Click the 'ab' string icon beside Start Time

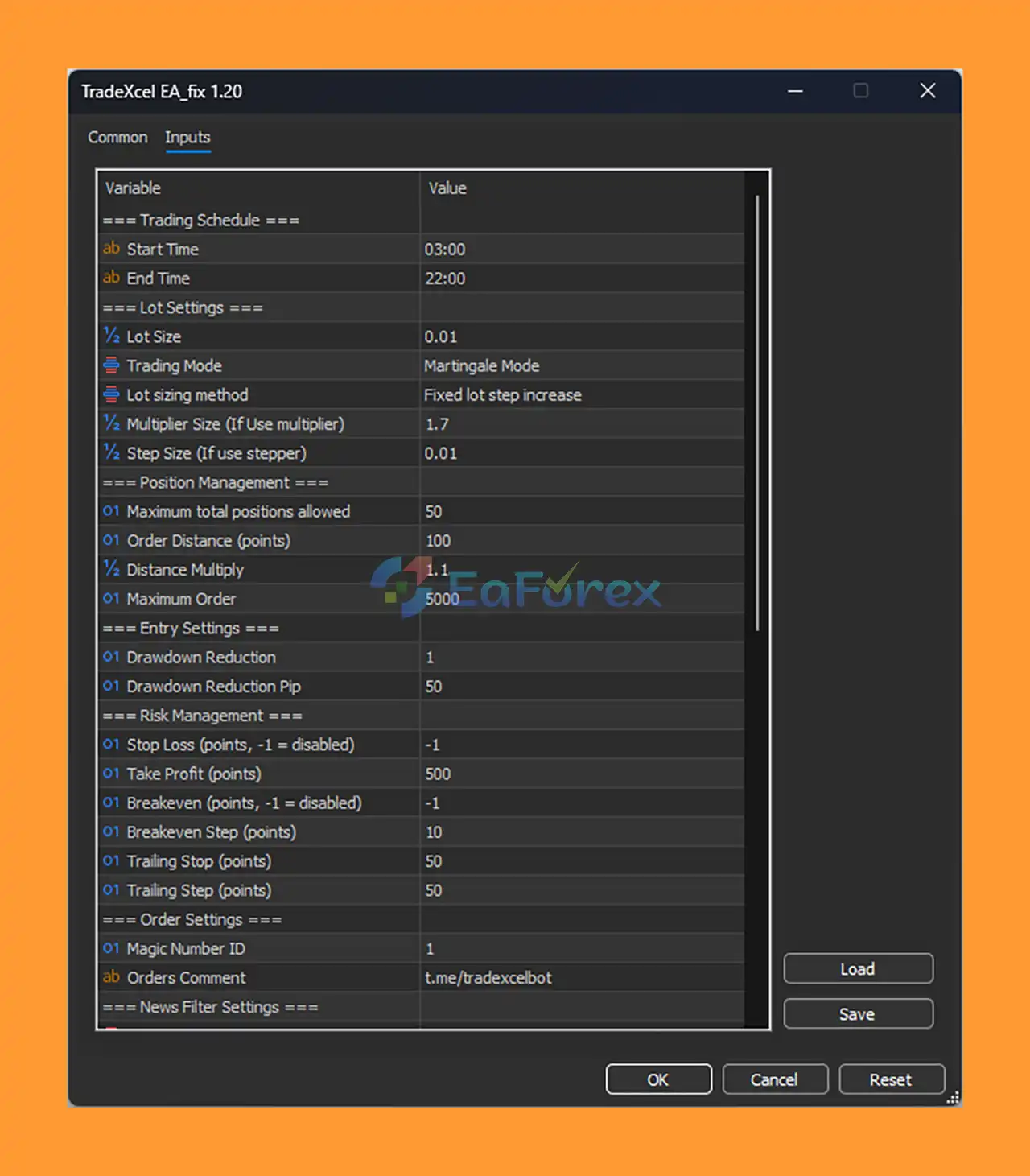(111, 249)
